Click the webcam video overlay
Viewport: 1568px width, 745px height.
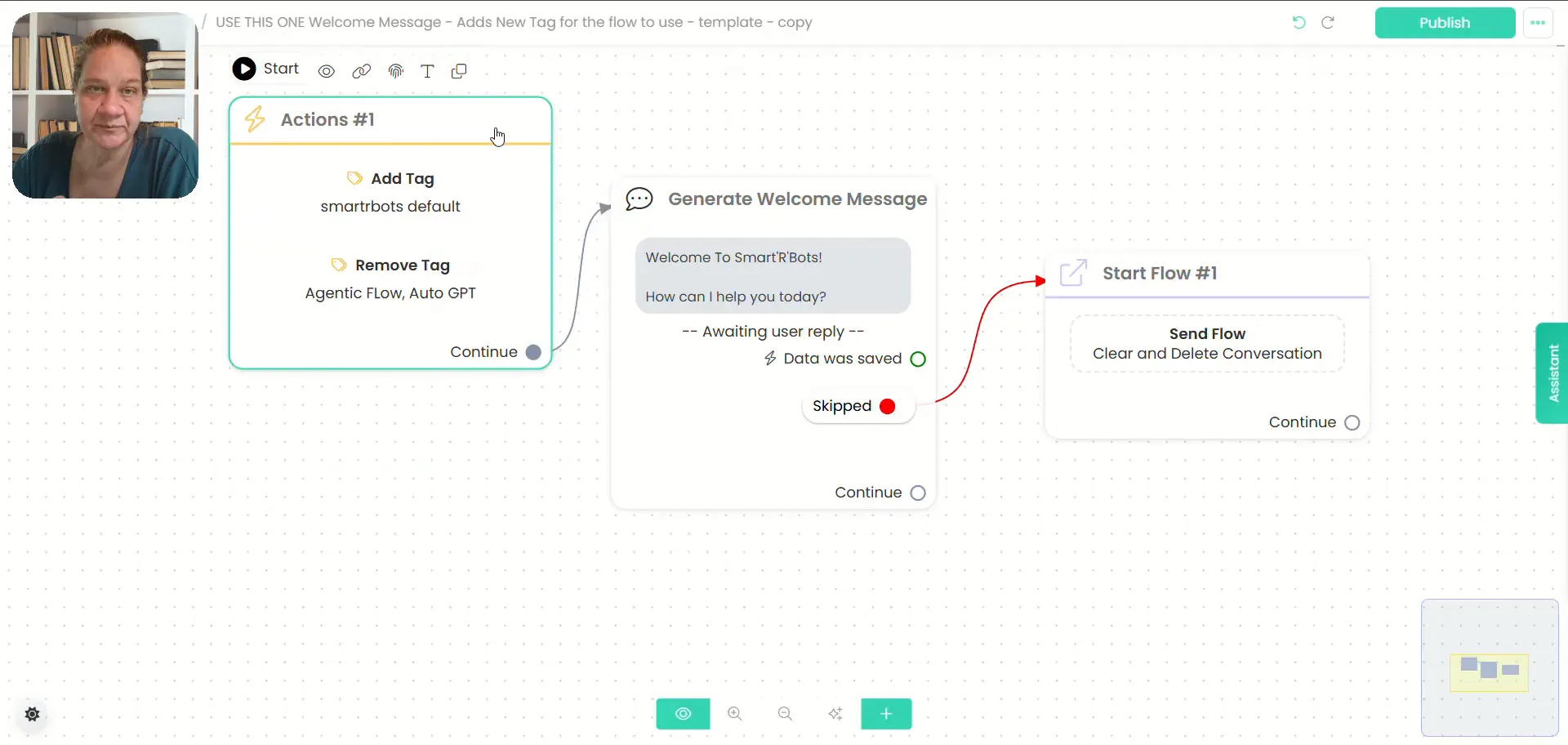105,105
